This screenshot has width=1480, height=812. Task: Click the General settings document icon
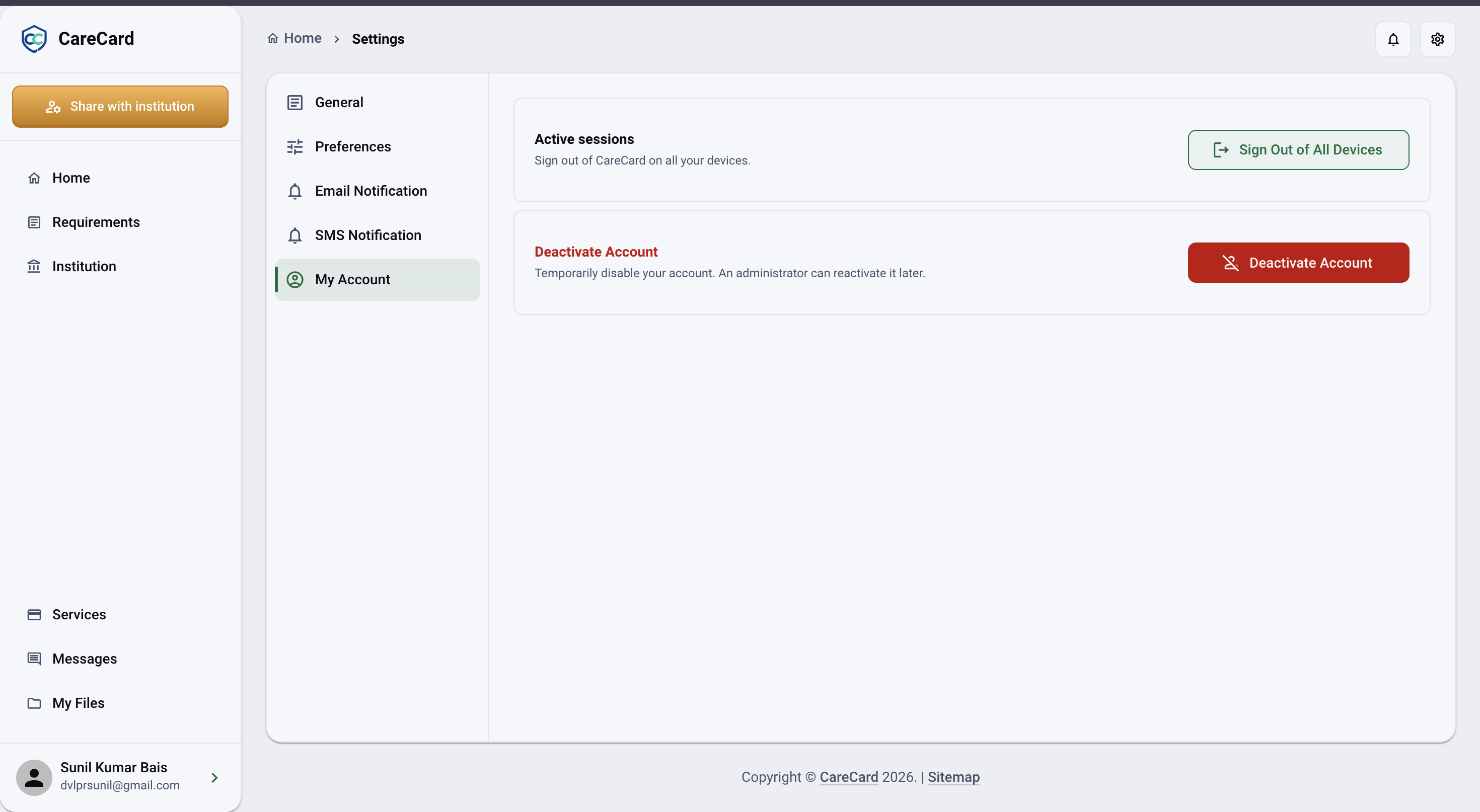pyautogui.click(x=294, y=102)
